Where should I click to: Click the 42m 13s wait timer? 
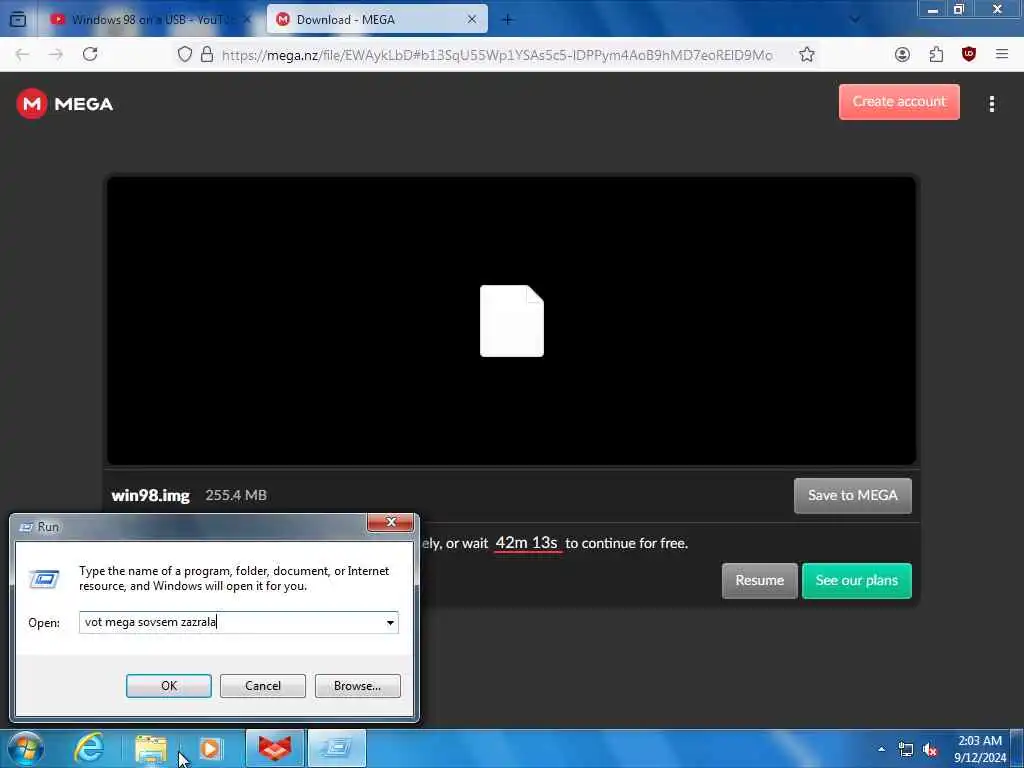point(526,543)
